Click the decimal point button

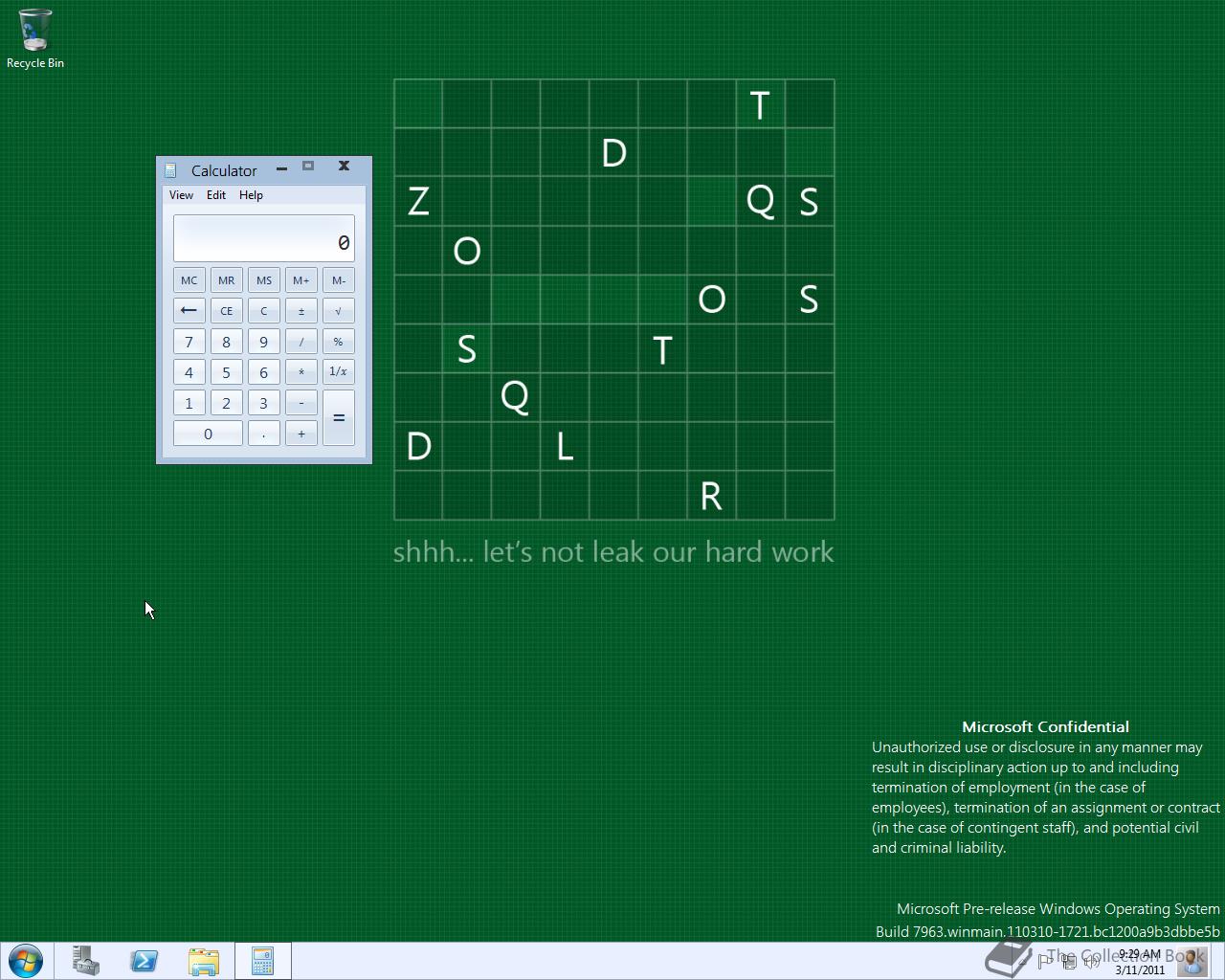tap(264, 434)
